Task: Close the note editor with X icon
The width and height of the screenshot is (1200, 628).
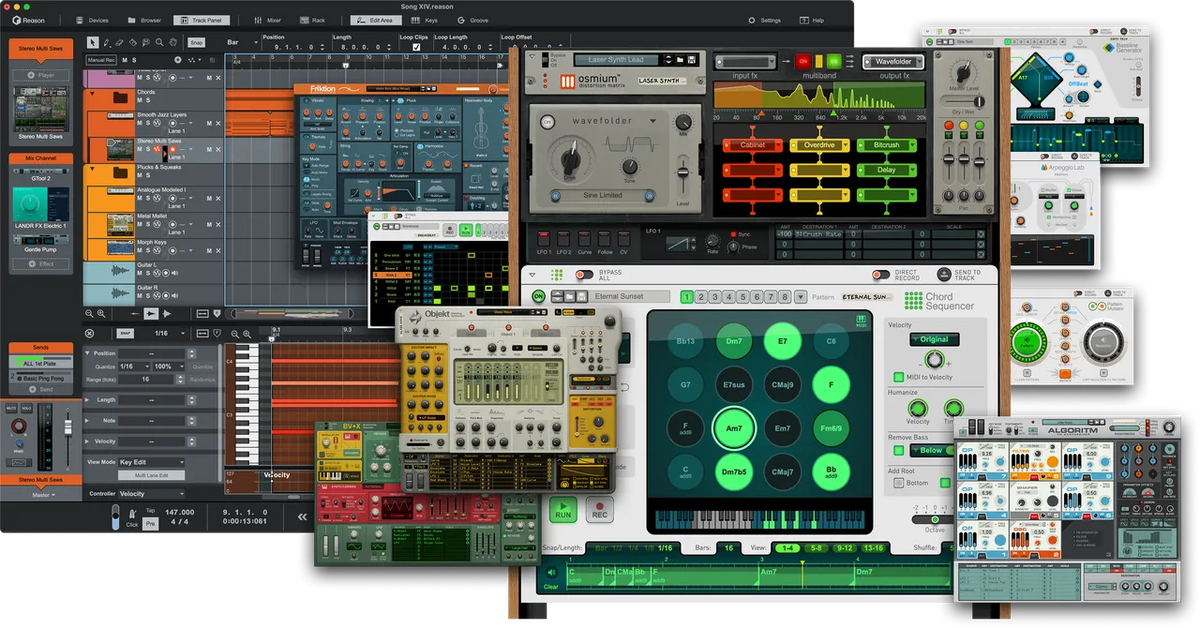Action: point(90,333)
